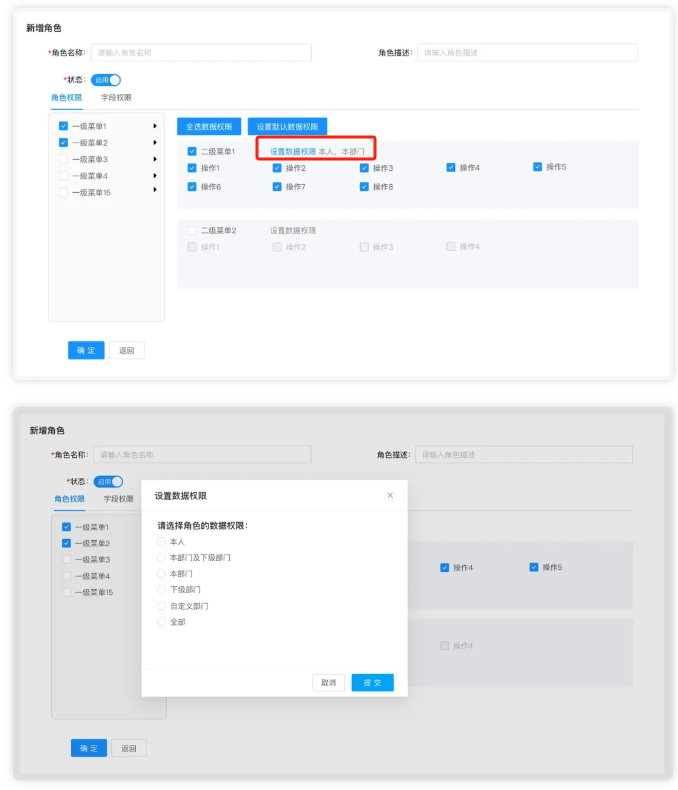Uncheck the checked 操作4 on the dimmed page
This screenshot has height=790, width=678.
444,568
